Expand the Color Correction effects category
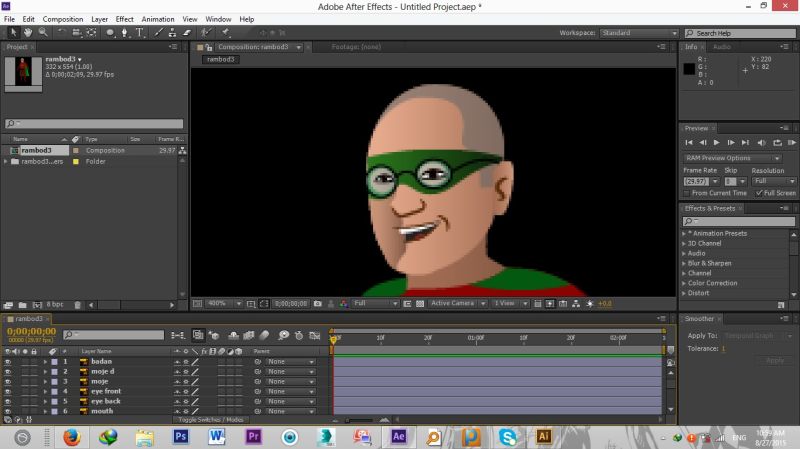Viewport: 800px width, 449px height. (684, 283)
